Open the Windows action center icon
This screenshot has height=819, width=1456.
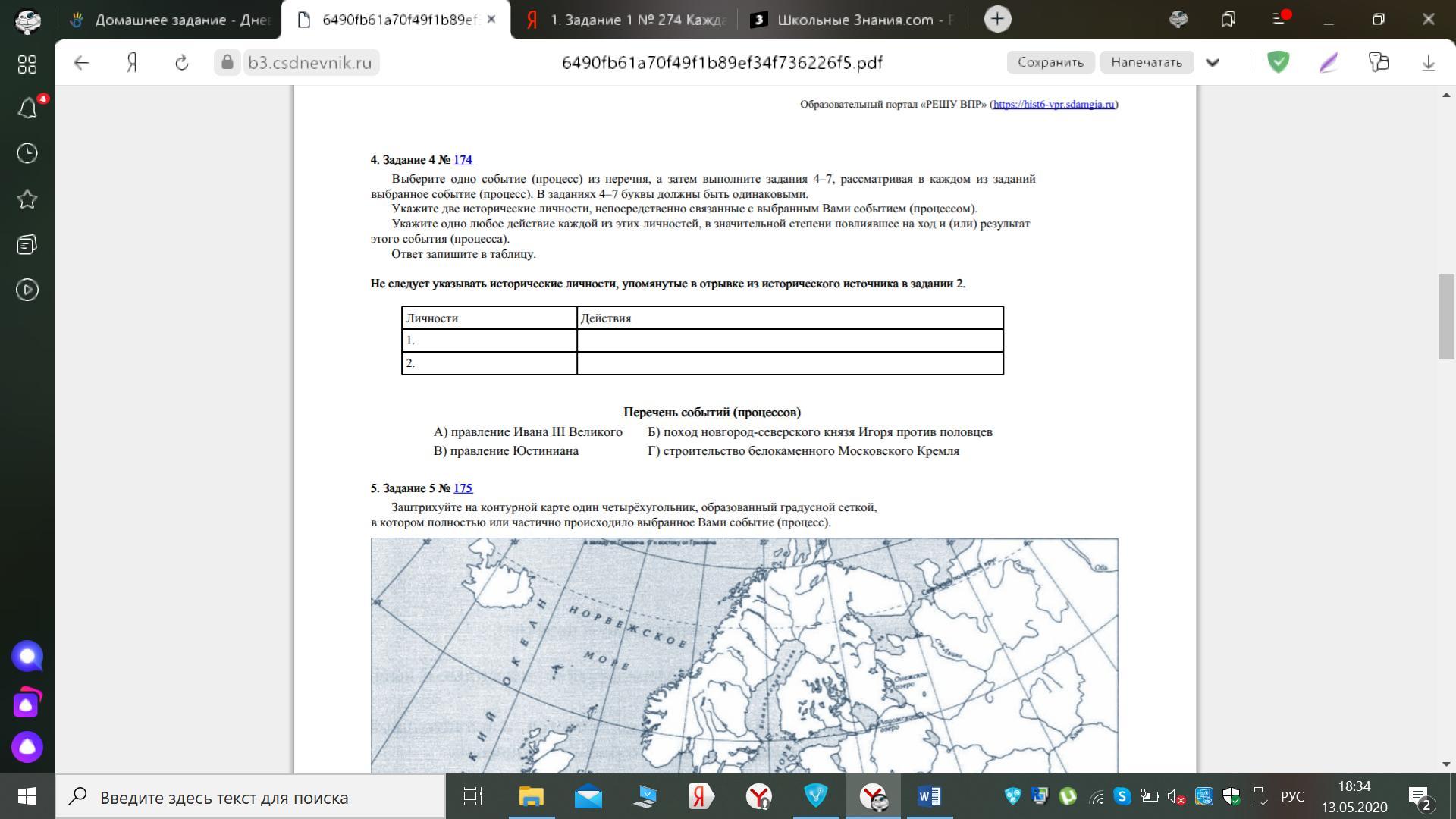pyautogui.click(x=1420, y=797)
